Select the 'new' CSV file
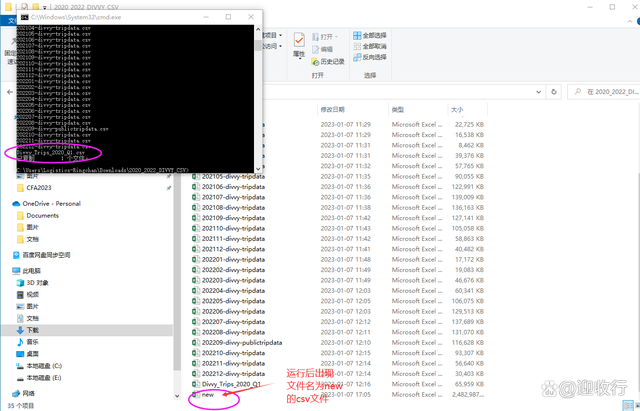Screen dimensions: 640x411 click(208, 395)
